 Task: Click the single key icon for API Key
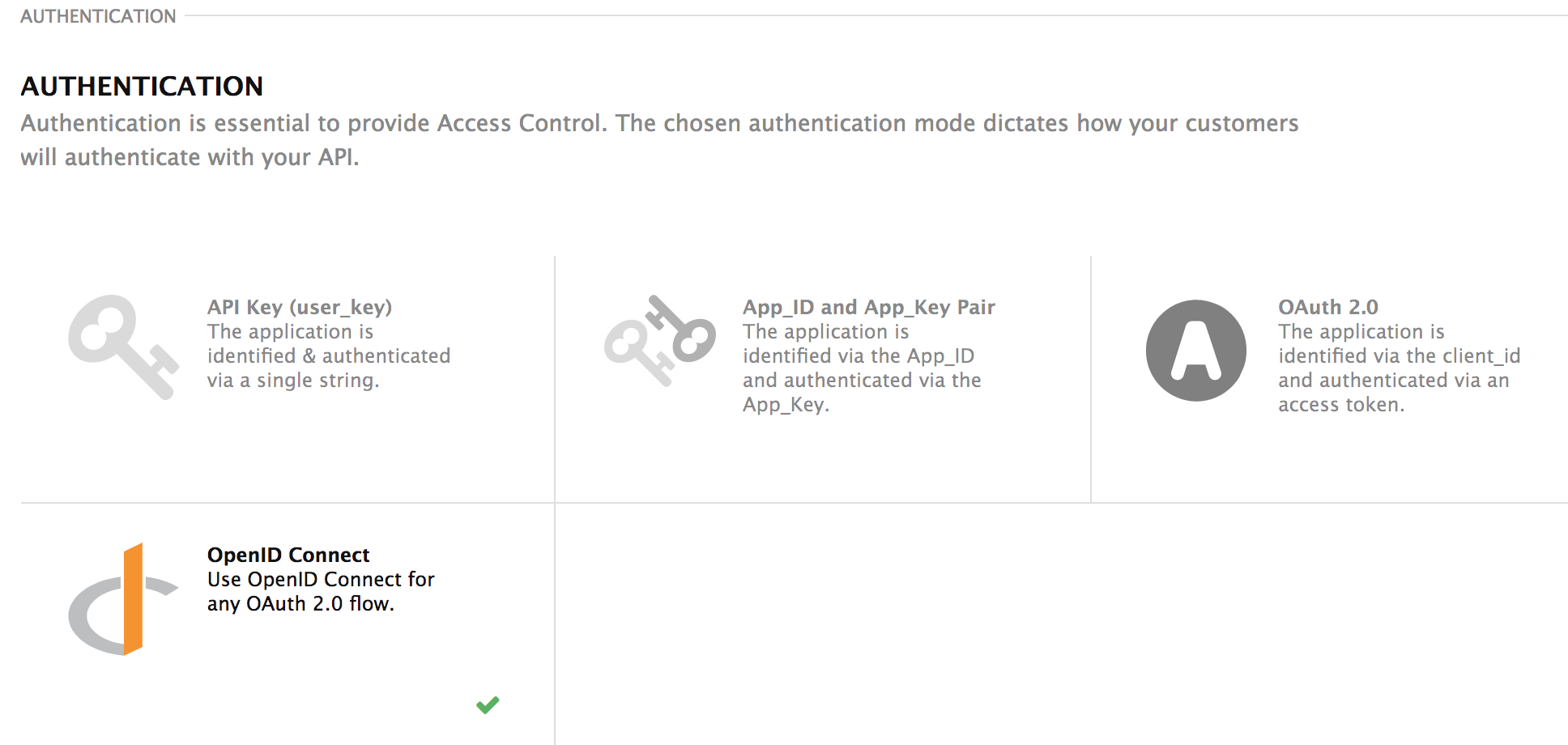[x=122, y=346]
